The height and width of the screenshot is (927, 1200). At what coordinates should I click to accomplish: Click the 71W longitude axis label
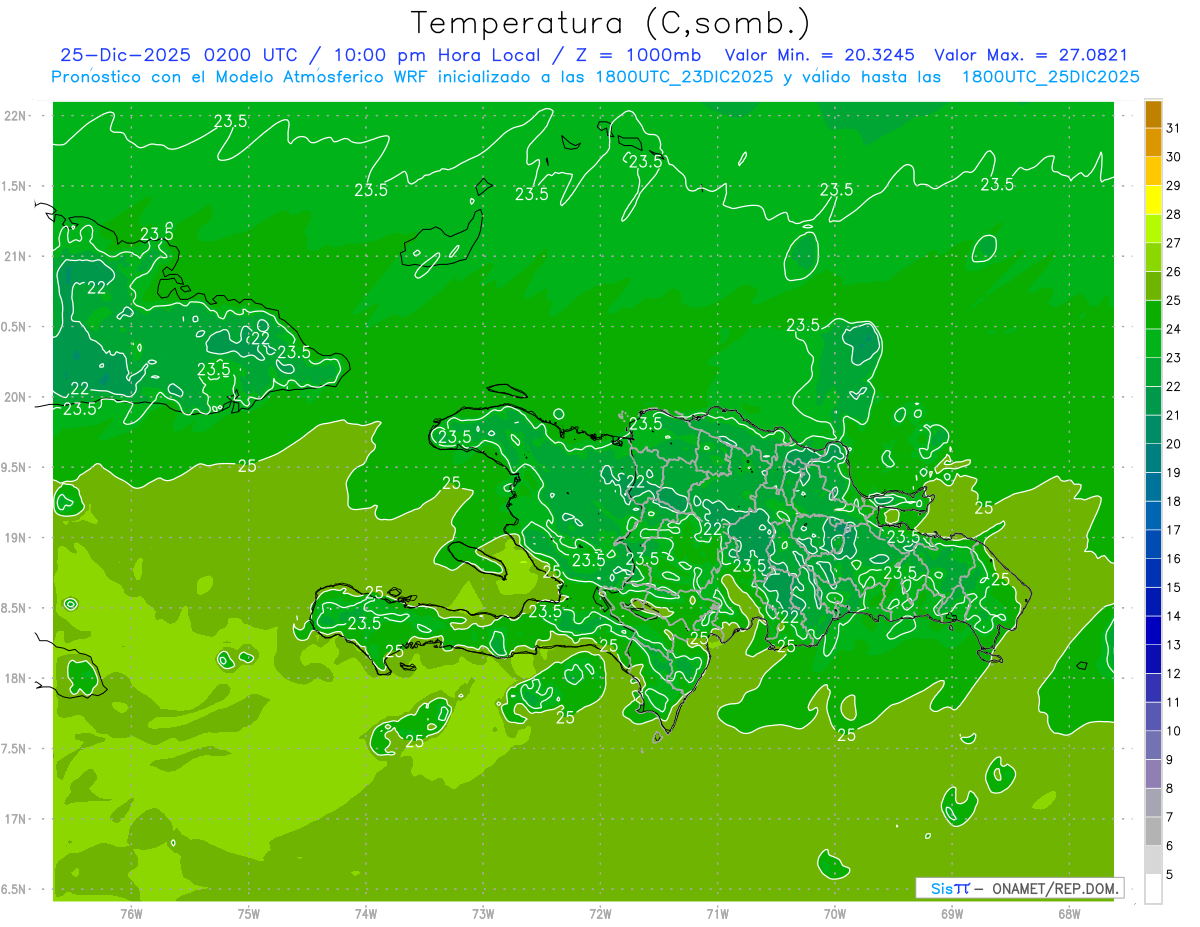717,913
